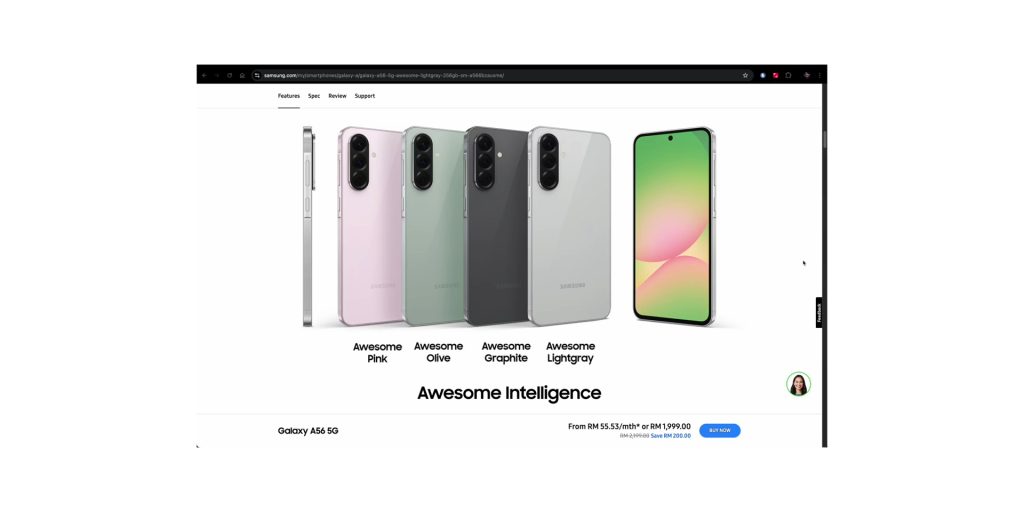
Task: Reload the page with the refresh icon
Action: (229, 75)
